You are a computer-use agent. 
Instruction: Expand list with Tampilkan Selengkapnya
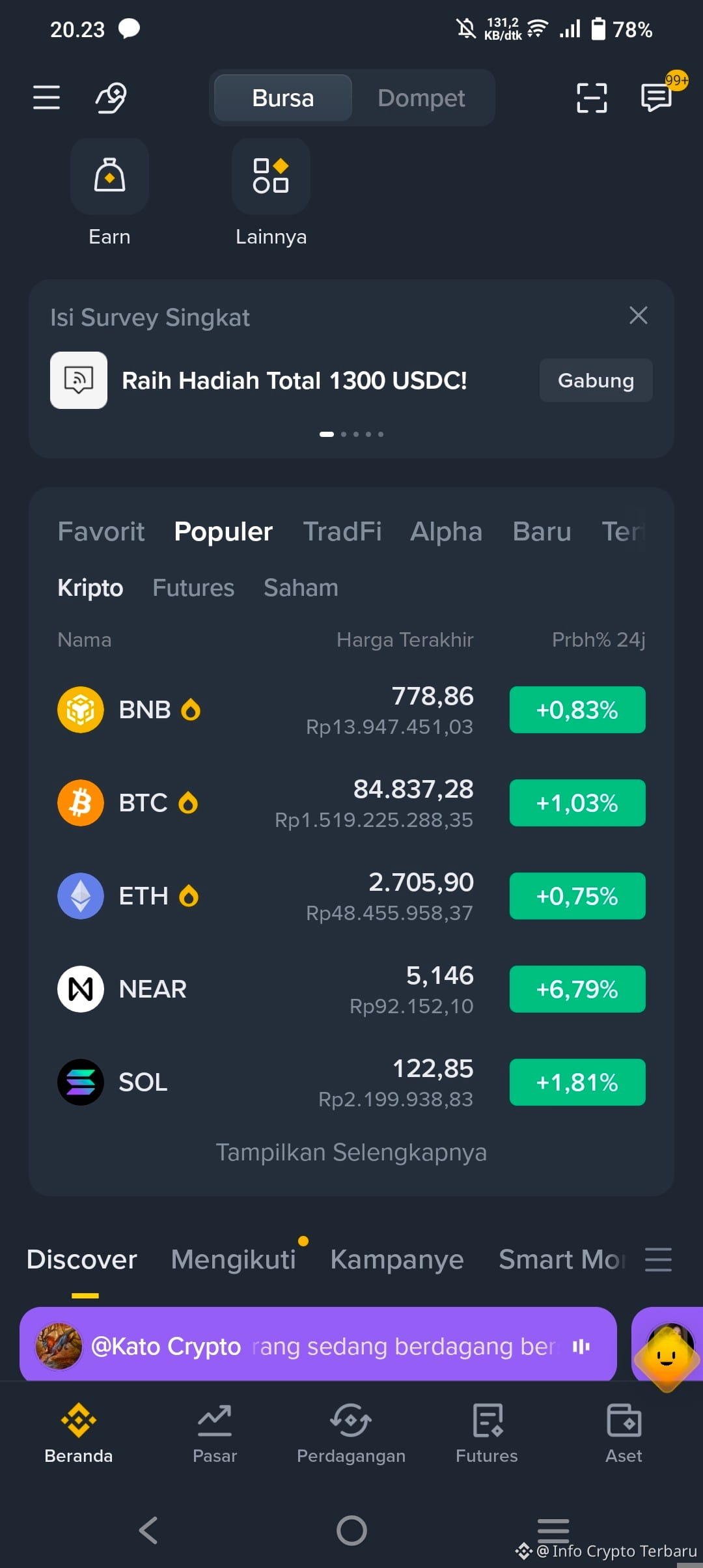click(x=351, y=1153)
